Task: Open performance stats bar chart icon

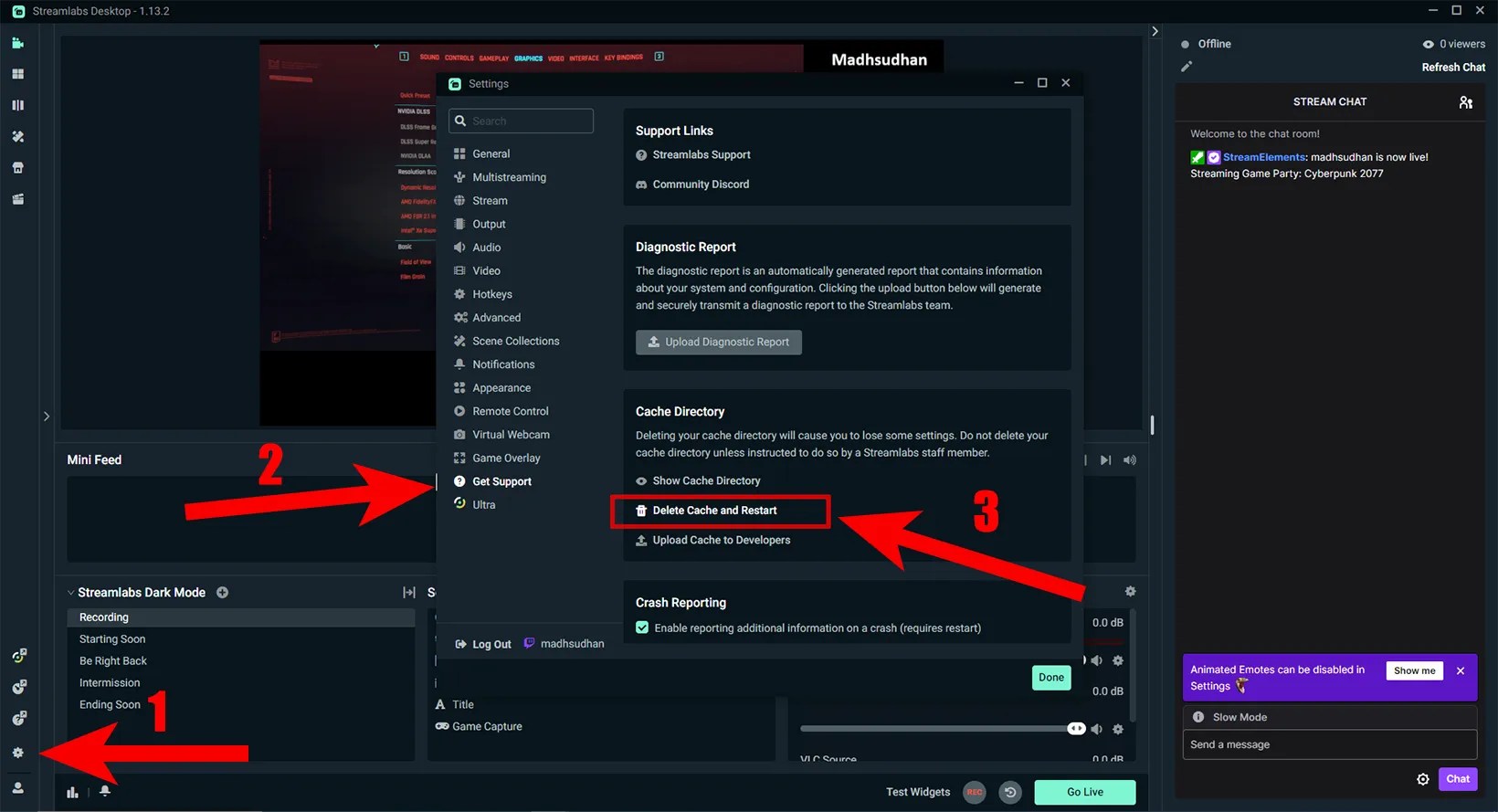Action: coord(72,792)
